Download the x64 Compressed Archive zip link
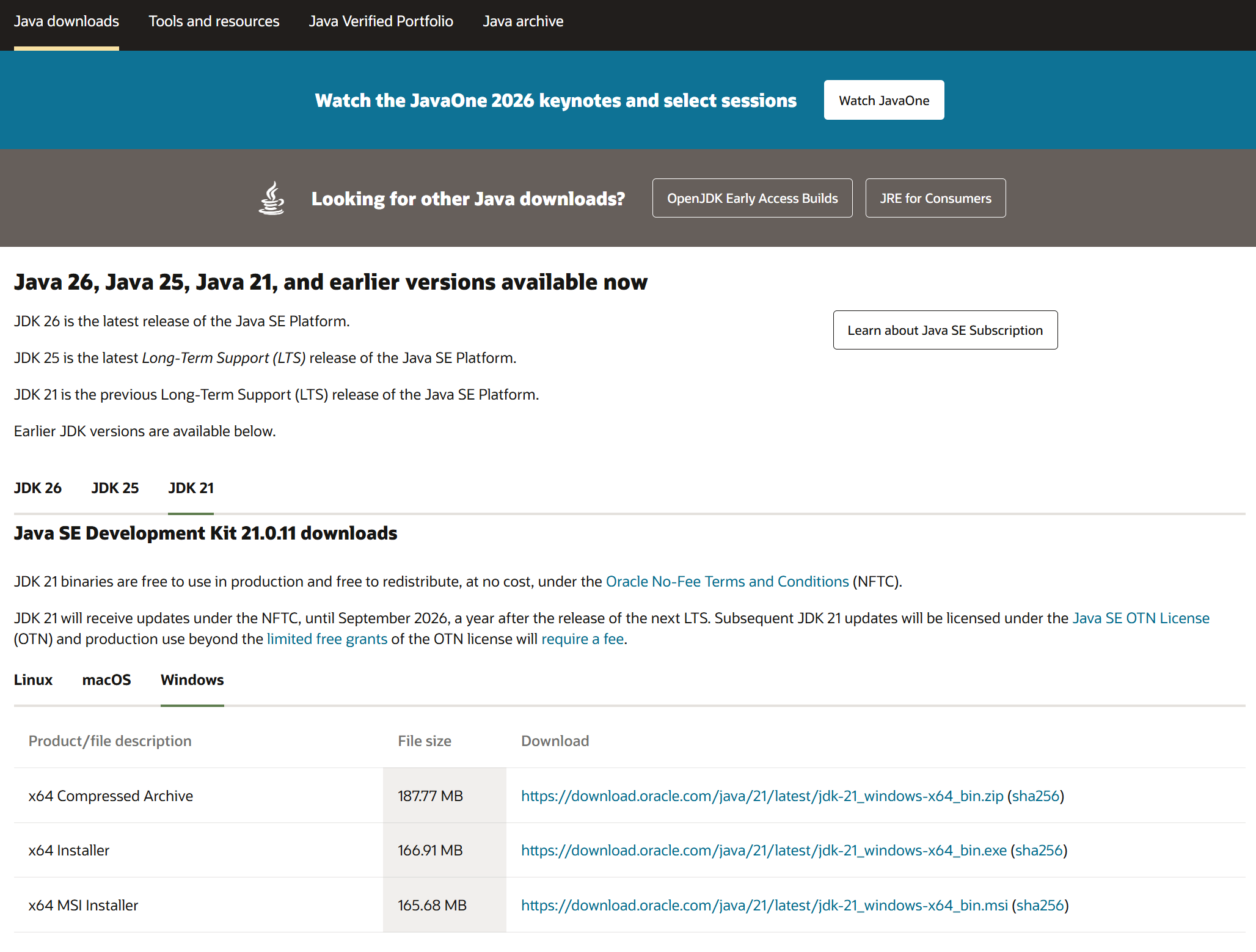 762,796
